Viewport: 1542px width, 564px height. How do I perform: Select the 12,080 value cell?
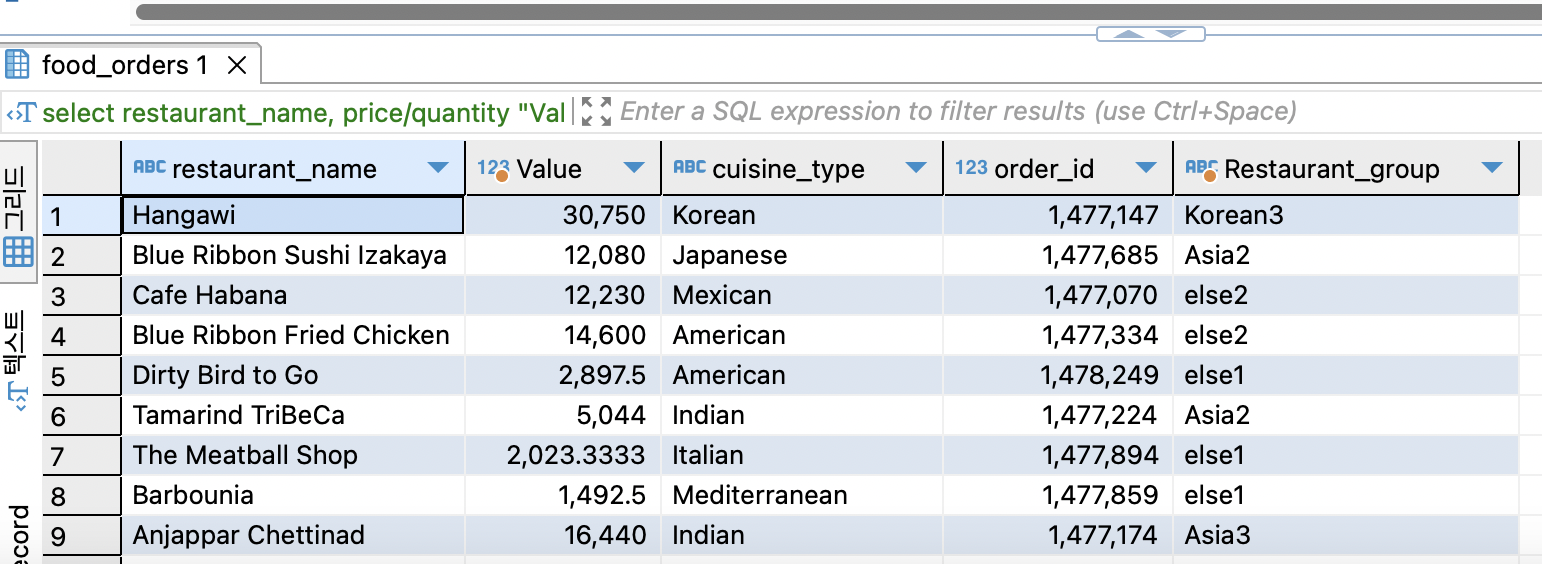563,255
